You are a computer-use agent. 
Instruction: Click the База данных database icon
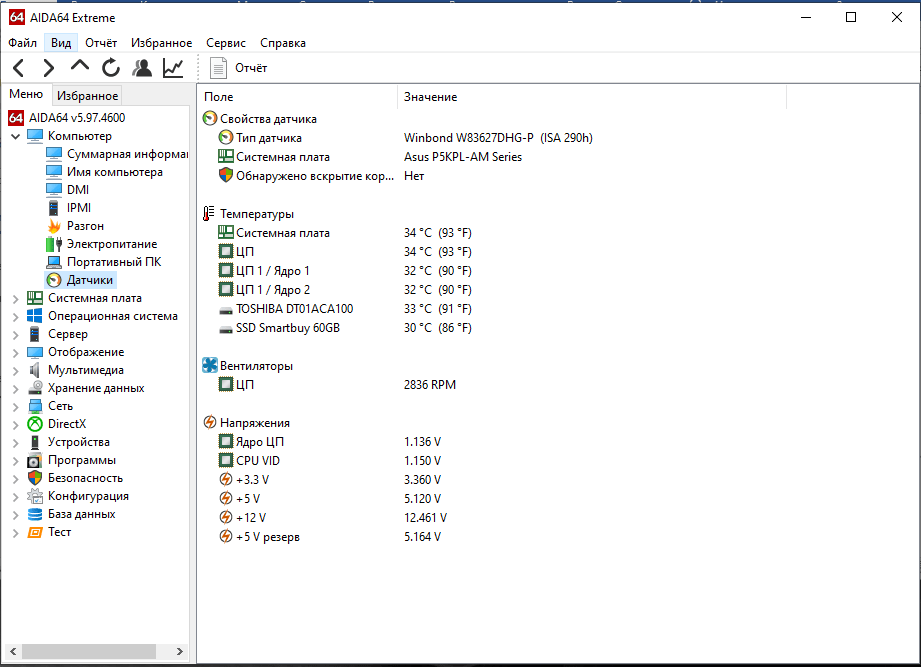click(35, 514)
